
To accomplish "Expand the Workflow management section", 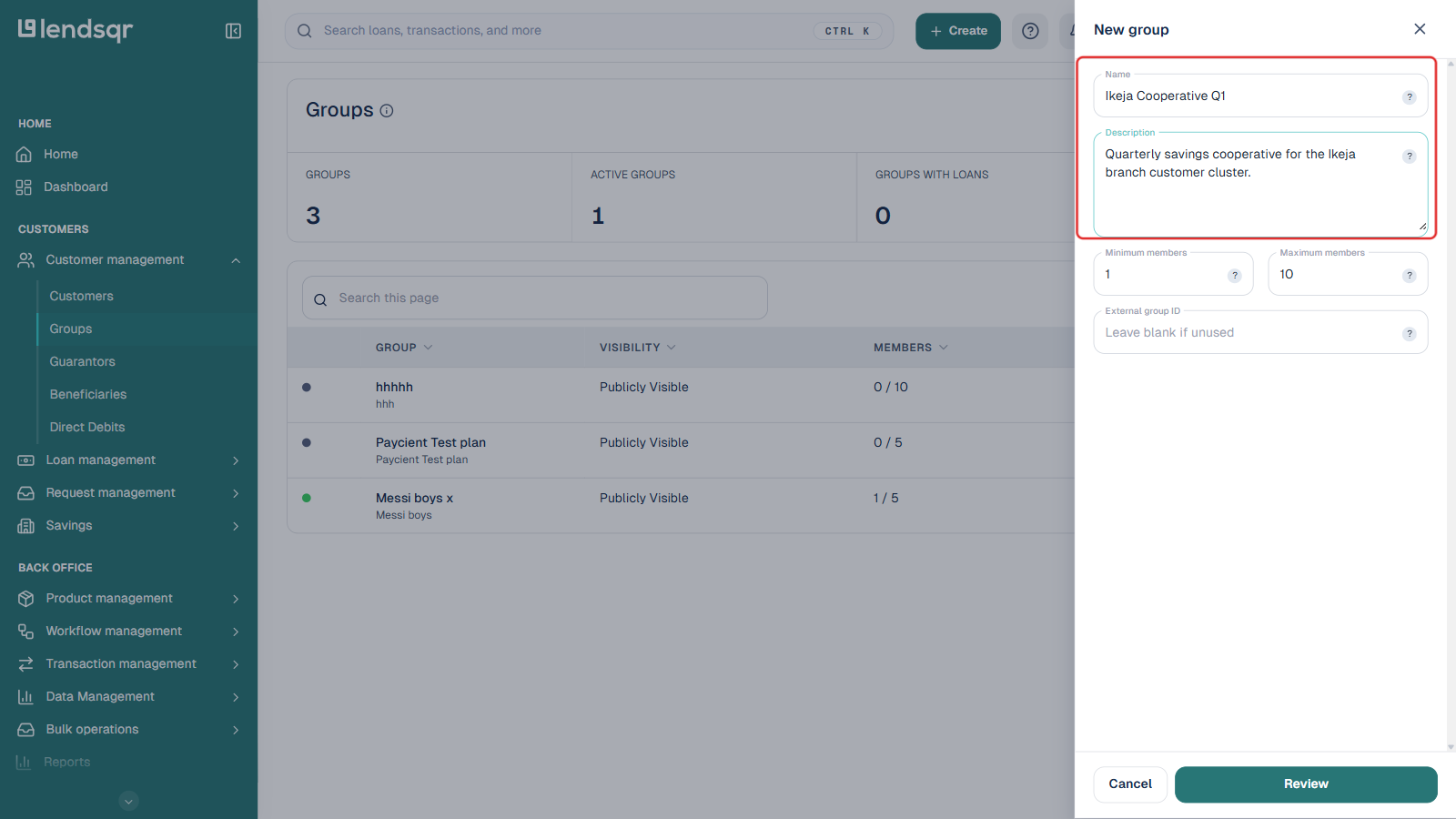I will (236, 632).
